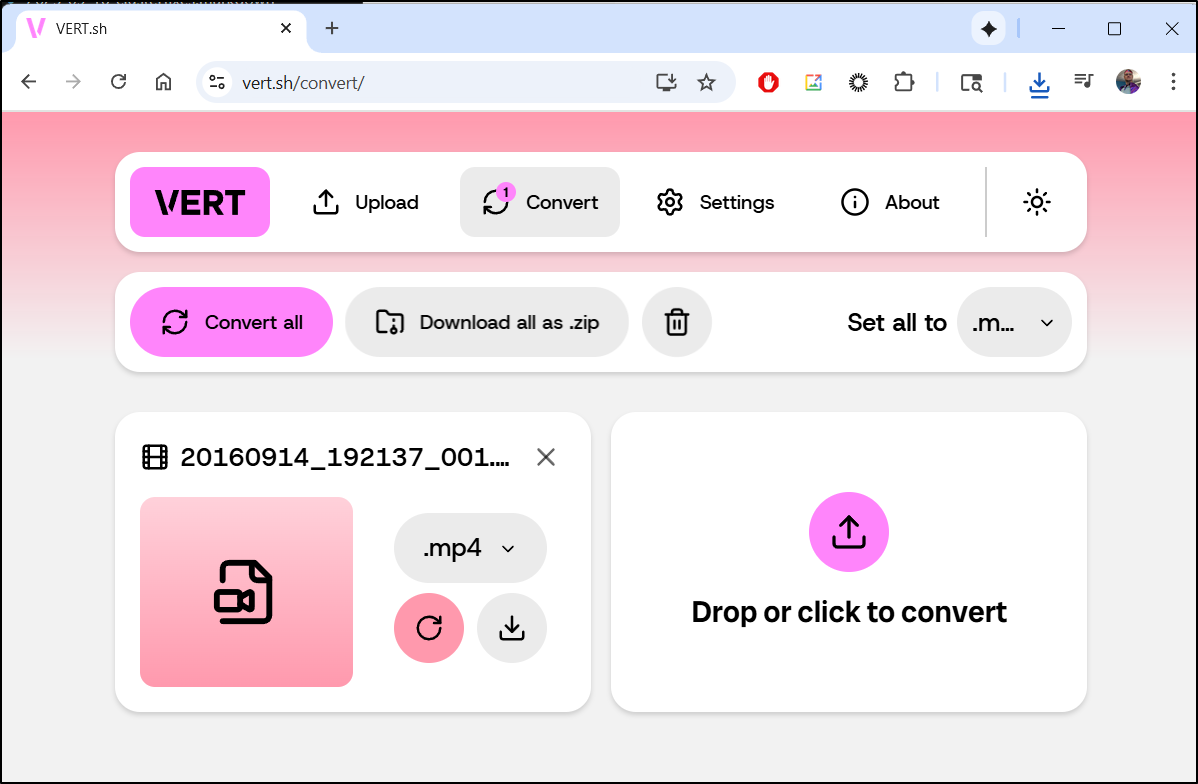
Task: Open the Settings page
Action: click(715, 202)
